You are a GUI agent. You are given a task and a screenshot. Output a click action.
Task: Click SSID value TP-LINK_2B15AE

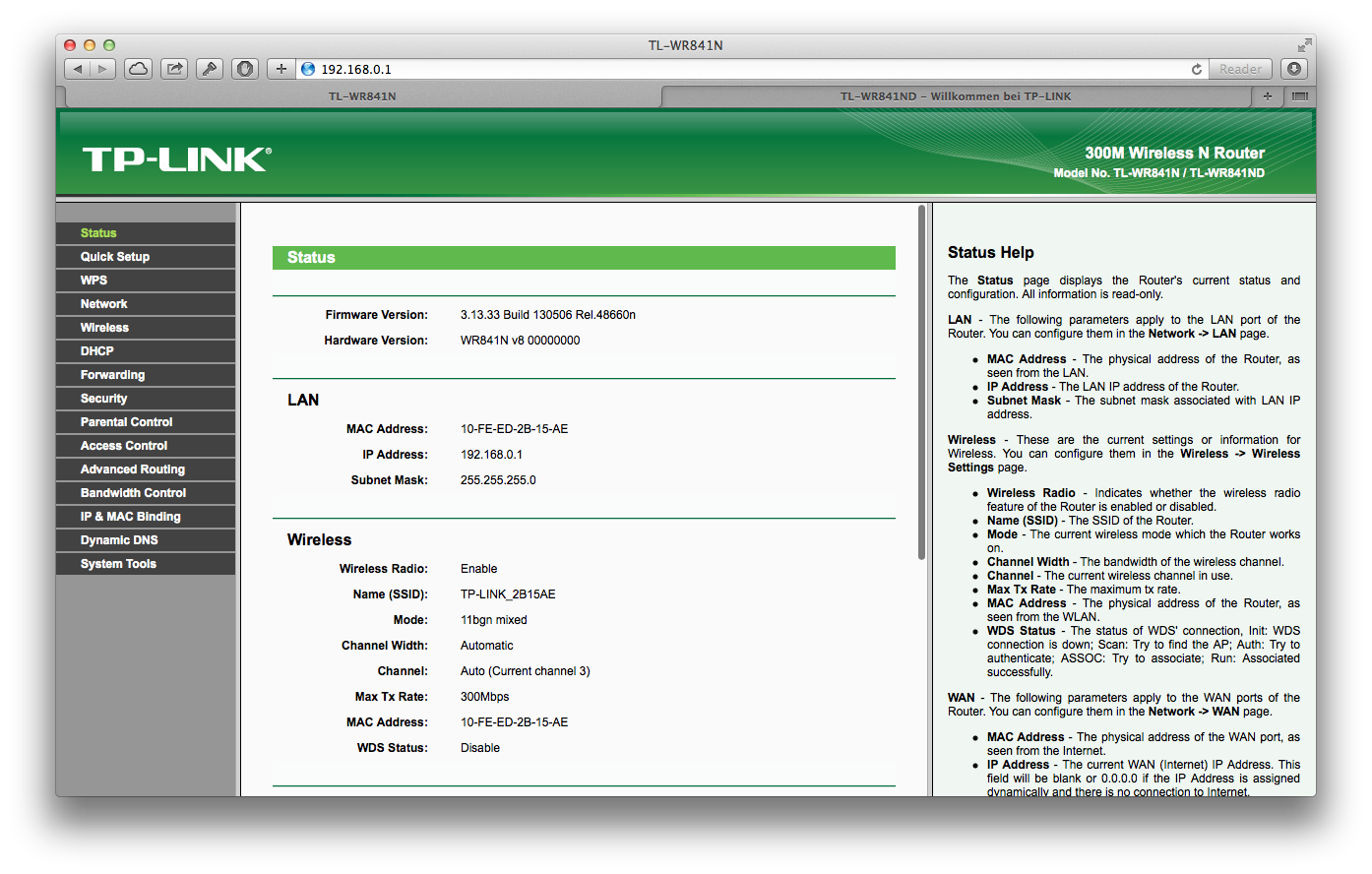(508, 594)
